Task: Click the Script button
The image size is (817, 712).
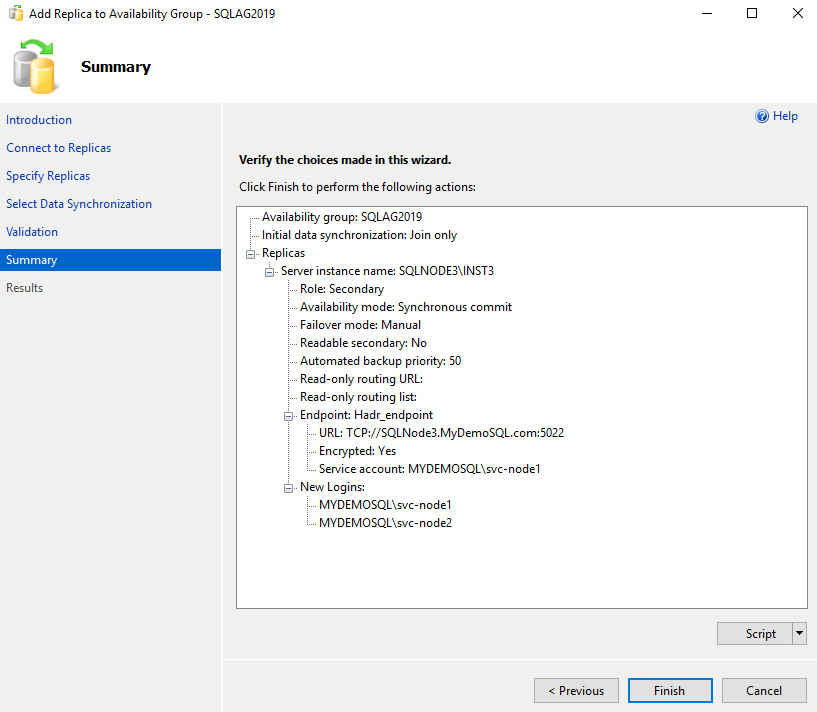Action: [x=760, y=633]
